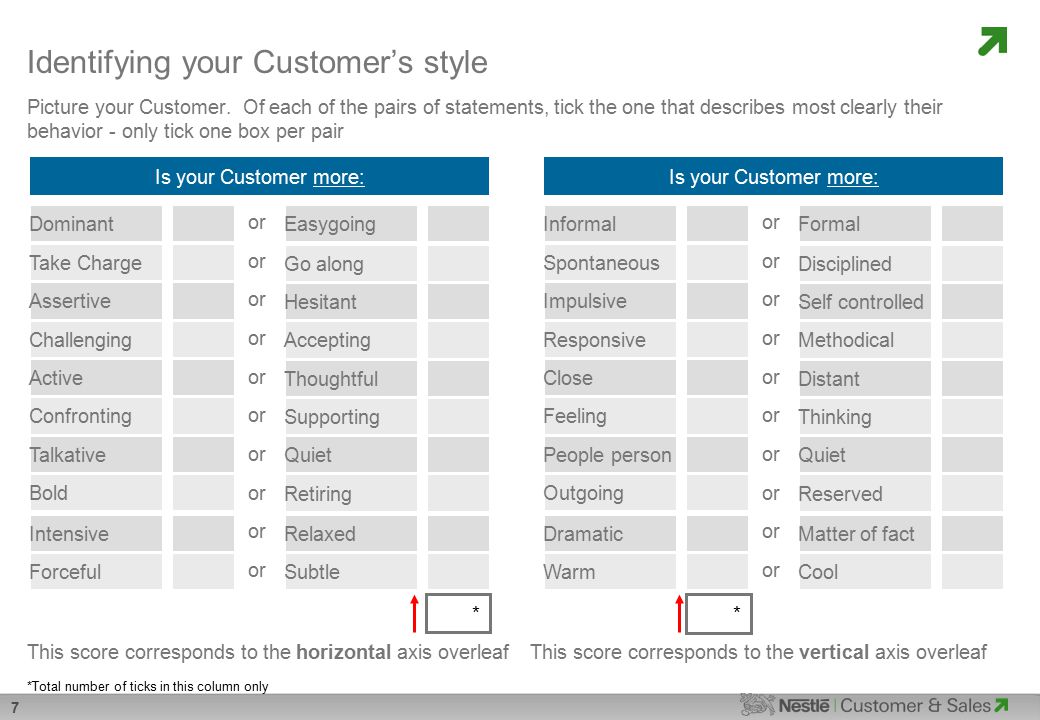Image resolution: width=1040 pixels, height=720 pixels.
Task: Click the vertical axis score total box
Action: tap(719, 613)
